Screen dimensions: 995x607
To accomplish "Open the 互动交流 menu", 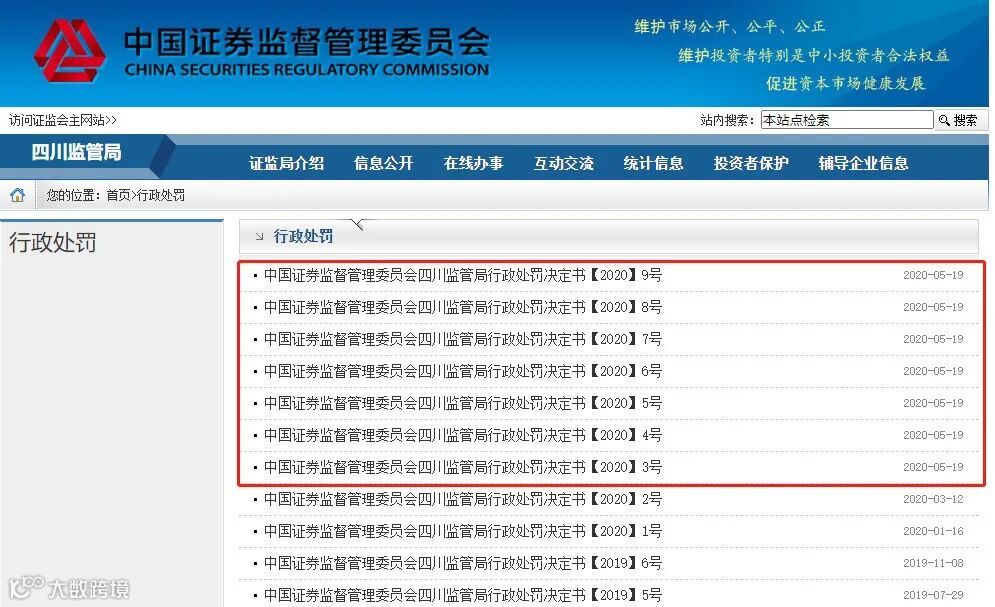I will (563, 164).
